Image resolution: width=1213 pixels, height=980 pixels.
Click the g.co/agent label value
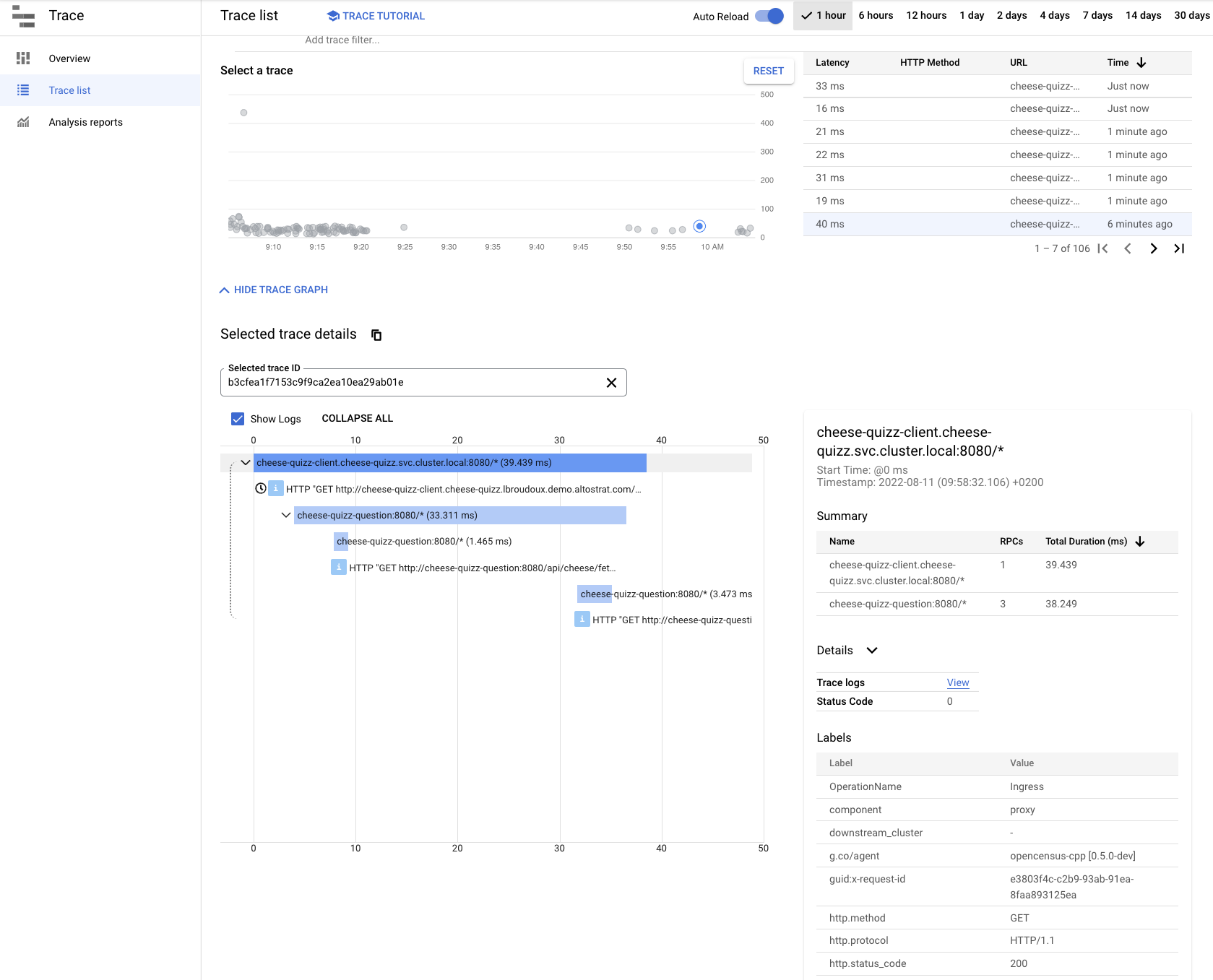[x=1072, y=856]
